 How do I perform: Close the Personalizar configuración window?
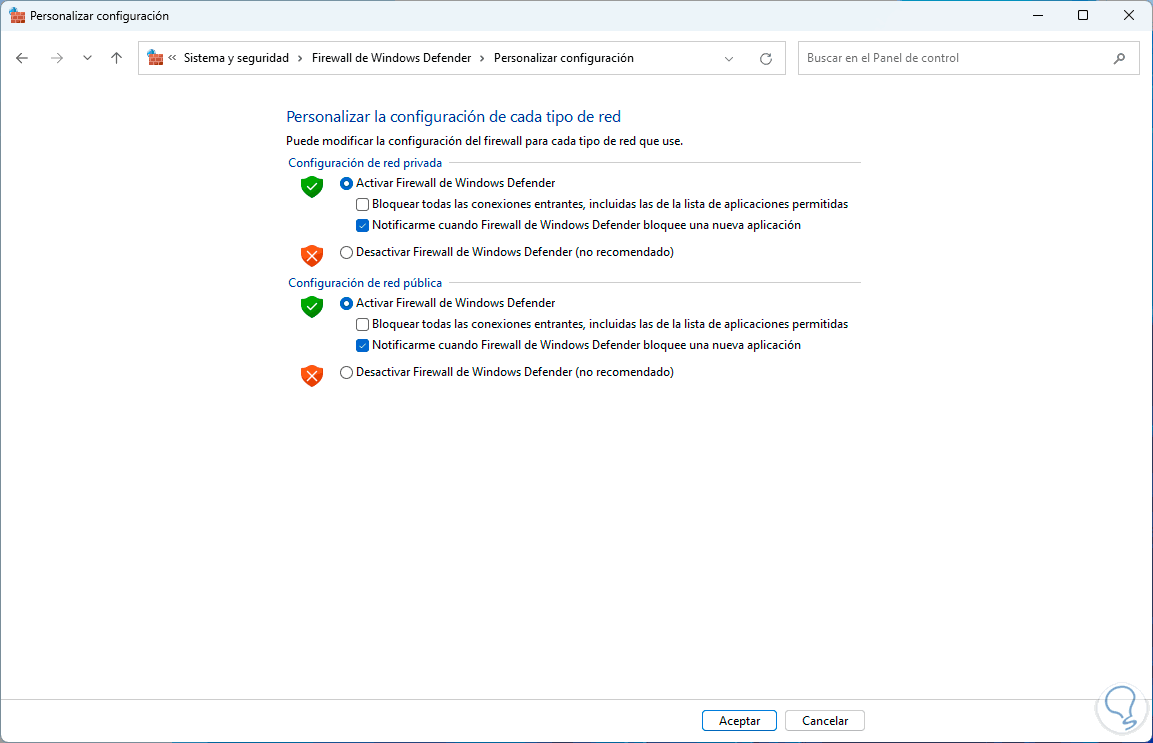coord(1129,15)
